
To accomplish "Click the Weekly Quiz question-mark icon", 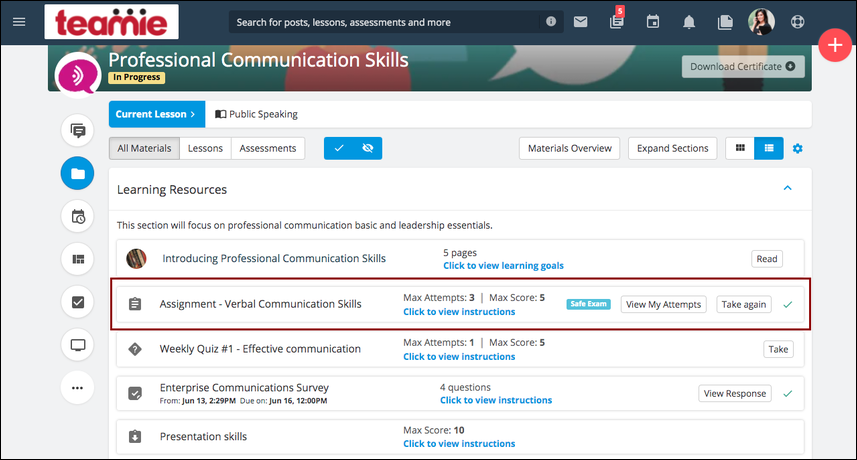I will coord(135,349).
